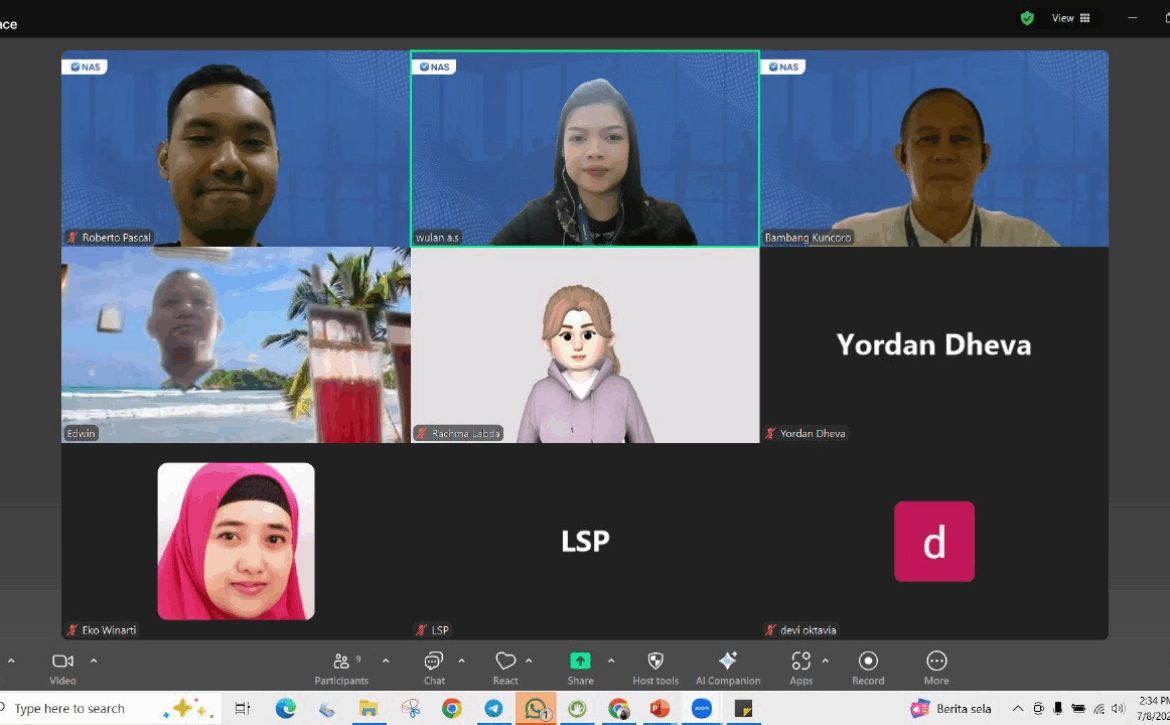Expand the Chat options chevron
Screen dimensions: 1170x725
tap(461, 661)
